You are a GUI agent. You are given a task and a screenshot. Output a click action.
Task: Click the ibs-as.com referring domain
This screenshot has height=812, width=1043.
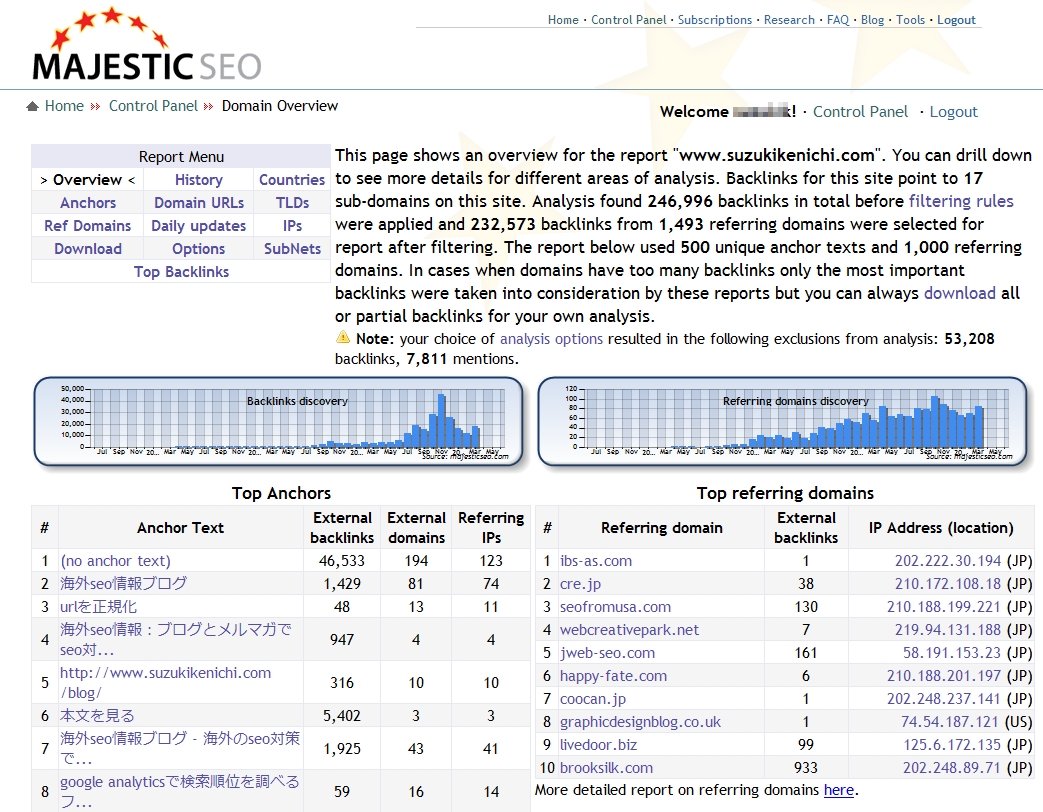pos(595,561)
